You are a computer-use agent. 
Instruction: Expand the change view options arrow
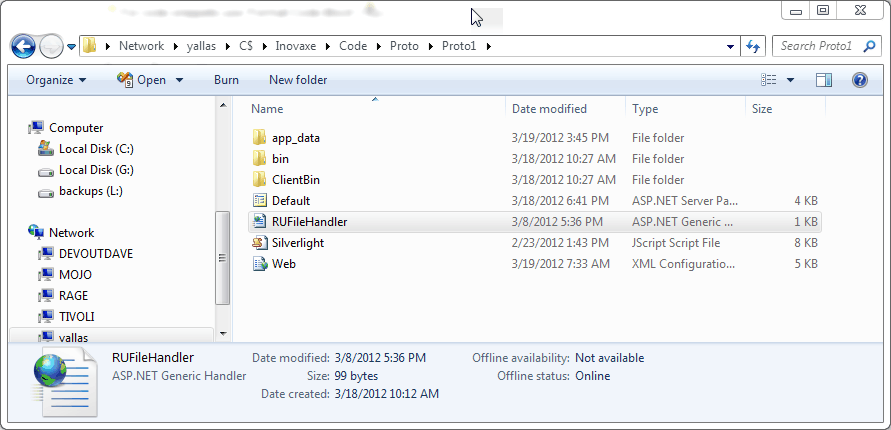pos(790,80)
